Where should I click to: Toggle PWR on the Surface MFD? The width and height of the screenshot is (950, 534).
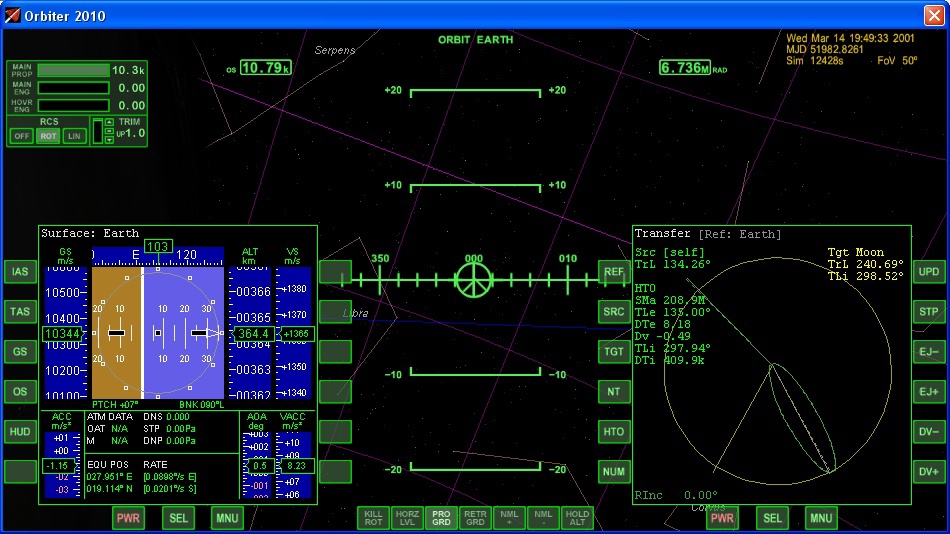(x=128, y=518)
